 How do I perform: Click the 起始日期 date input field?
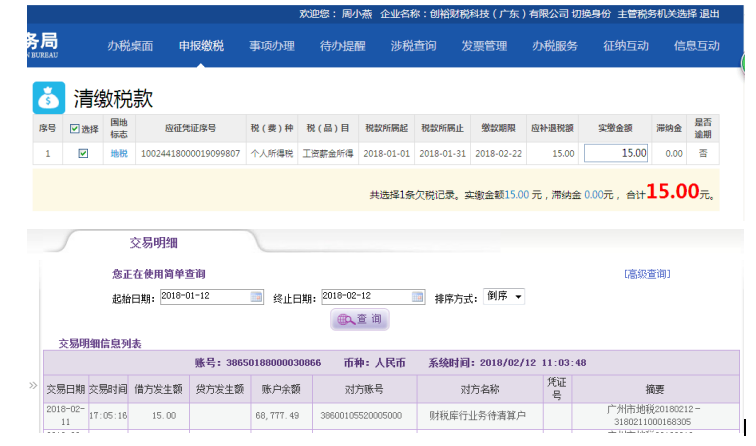pos(204,297)
